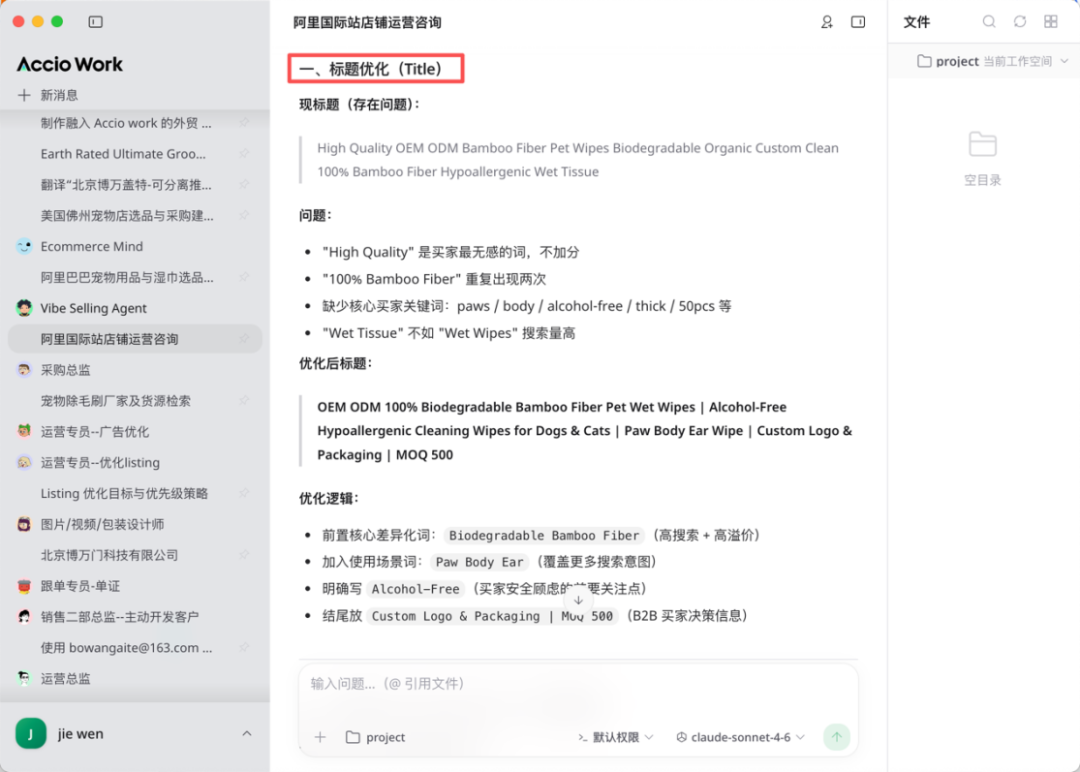
Task: Switch to the 文件 panel tab
Action: (x=916, y=21)
